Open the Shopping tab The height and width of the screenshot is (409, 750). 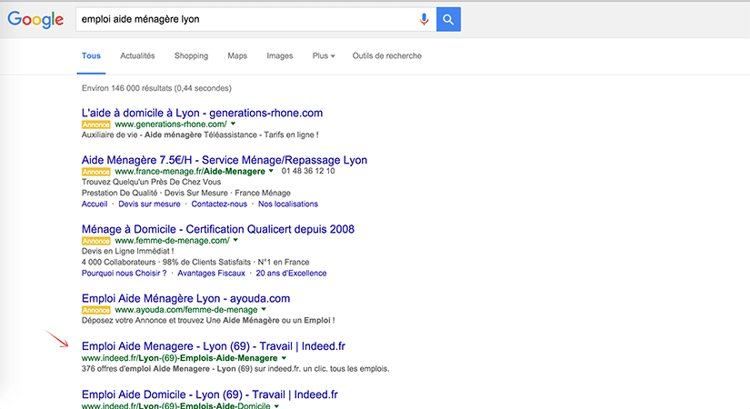[191, 56]
